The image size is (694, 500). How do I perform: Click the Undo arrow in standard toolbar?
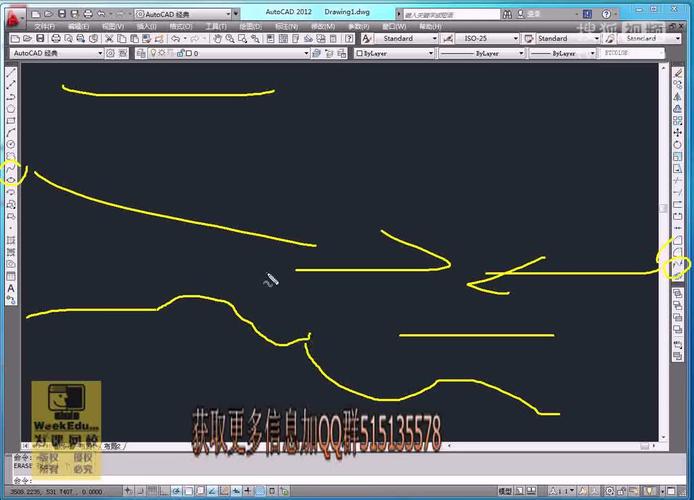(x=175, y=39)
